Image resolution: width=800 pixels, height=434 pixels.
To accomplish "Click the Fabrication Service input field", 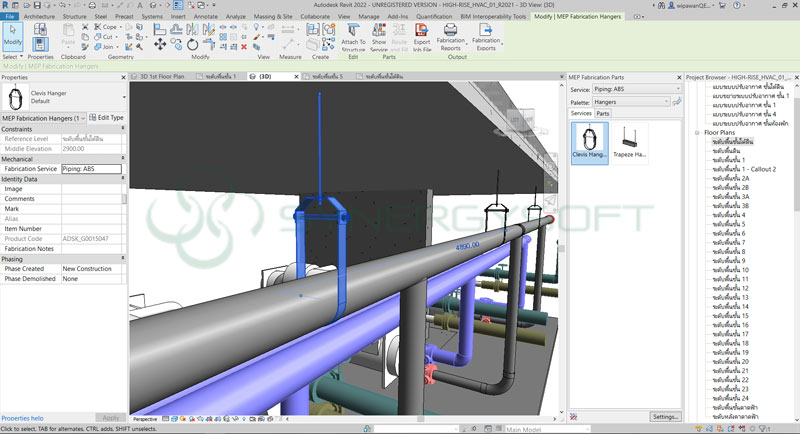I will coord(91,169).
